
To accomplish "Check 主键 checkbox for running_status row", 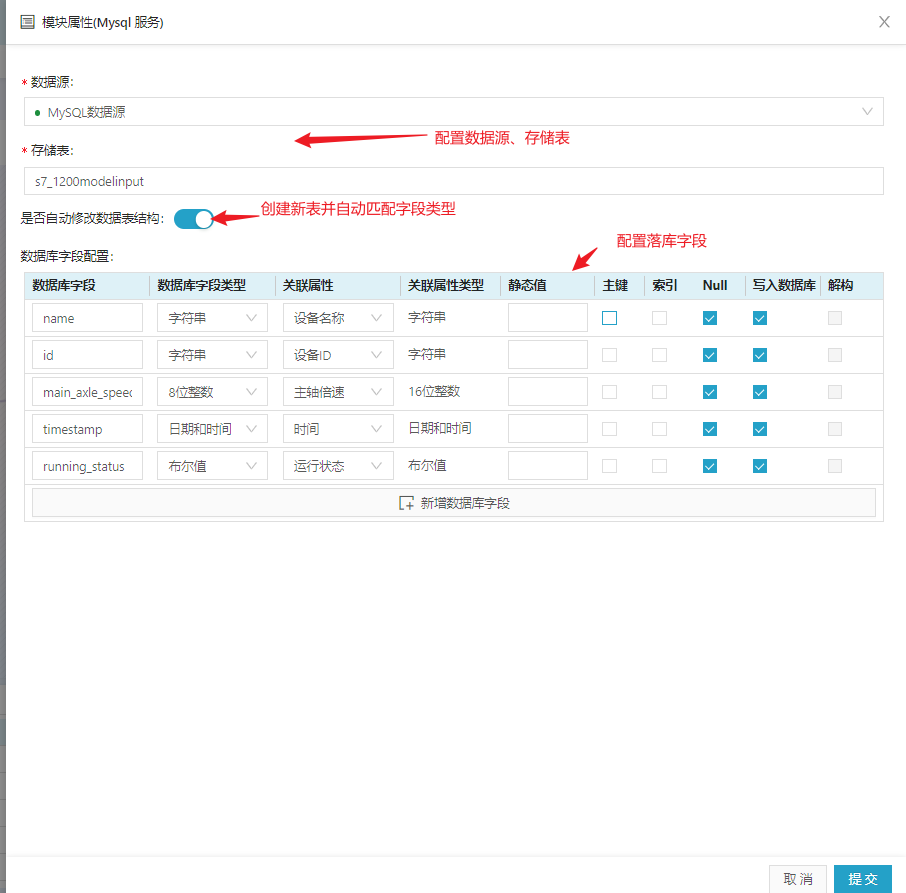I will pyautogui.click(x=609, y=466).
